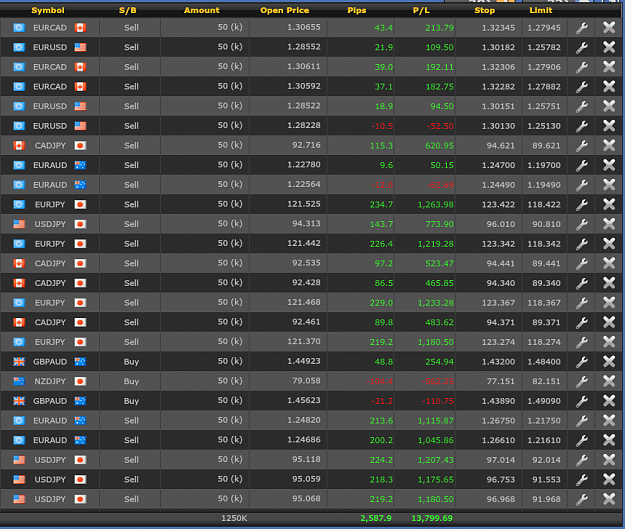
Task: Edit USDJPY 95.059 trade with wrench
Action: pos(582,480)
